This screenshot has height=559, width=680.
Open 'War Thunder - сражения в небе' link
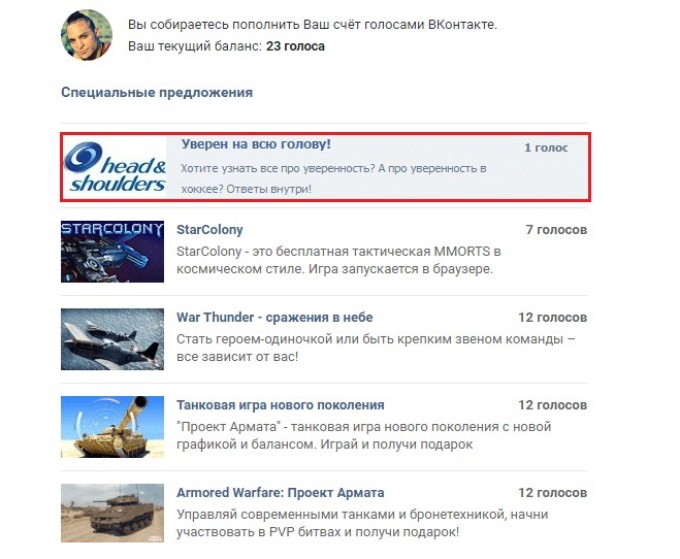[x=275, y=317]
